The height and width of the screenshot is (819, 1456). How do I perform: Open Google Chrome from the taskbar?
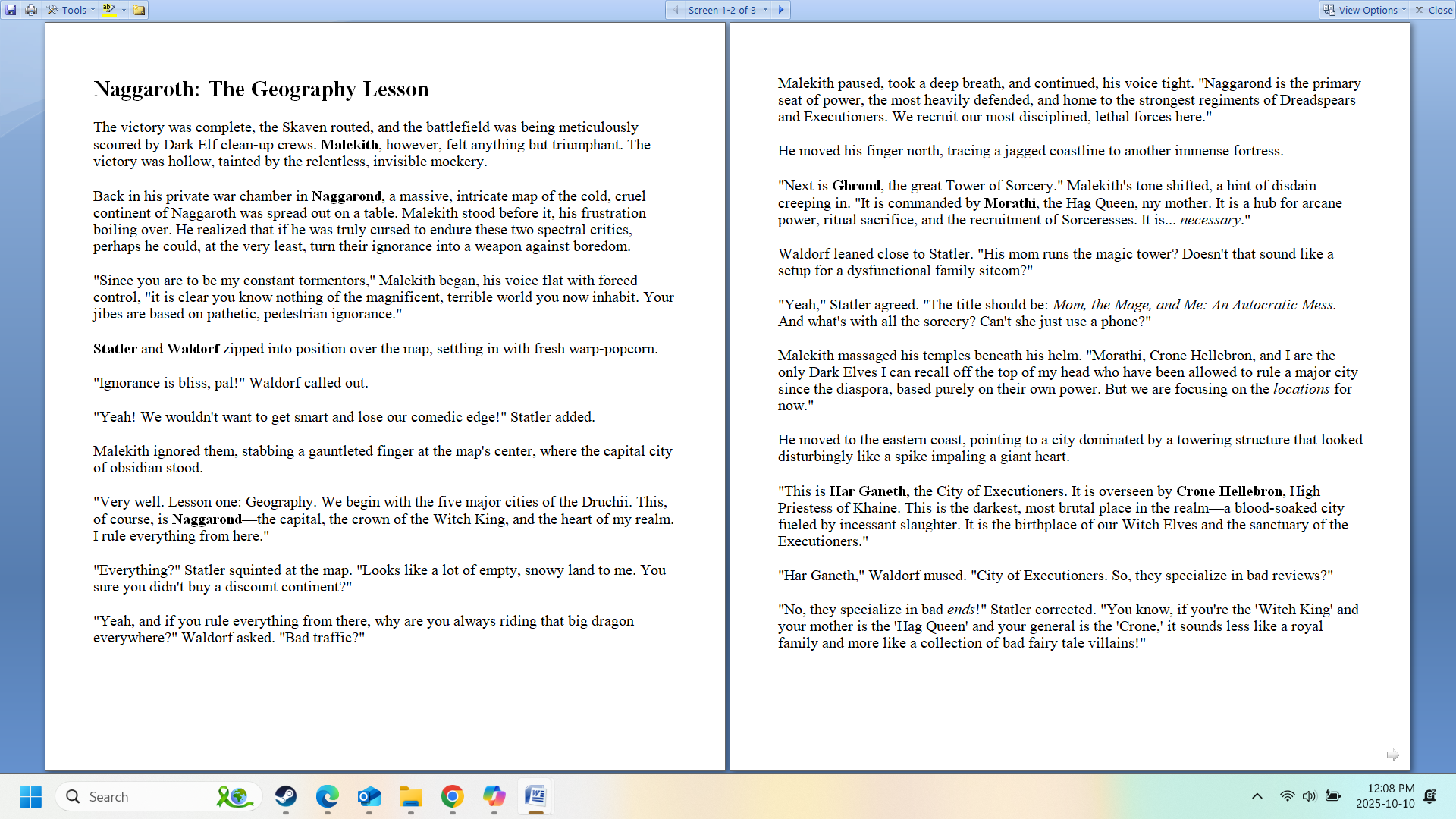(453, 796)
